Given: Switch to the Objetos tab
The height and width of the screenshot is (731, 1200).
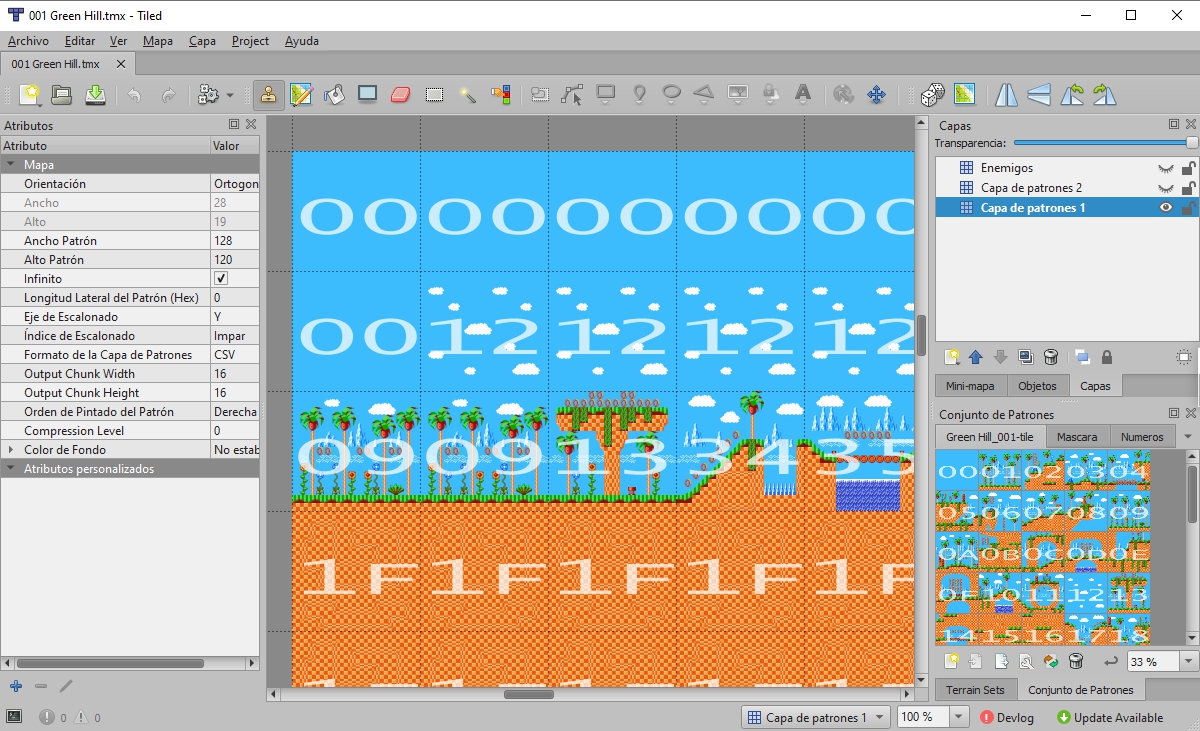Looking at the screenshot, I should pos(1037,385).
